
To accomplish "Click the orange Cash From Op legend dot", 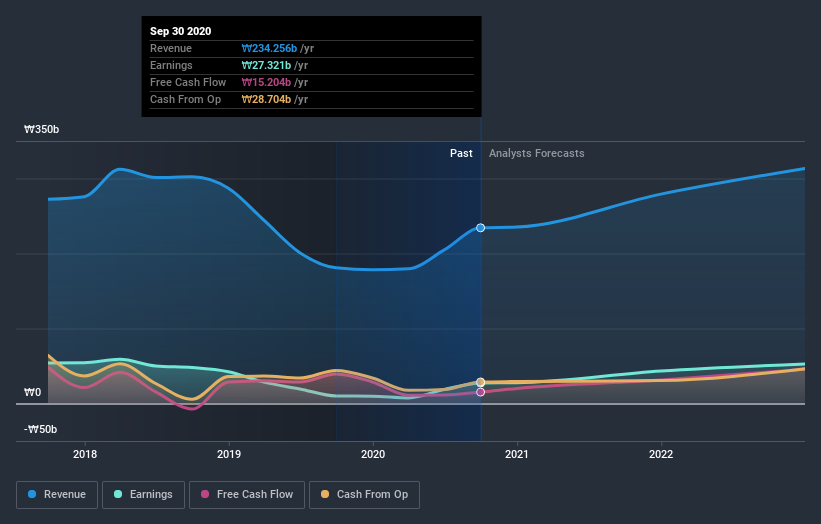I will click(x=325, y=494).
